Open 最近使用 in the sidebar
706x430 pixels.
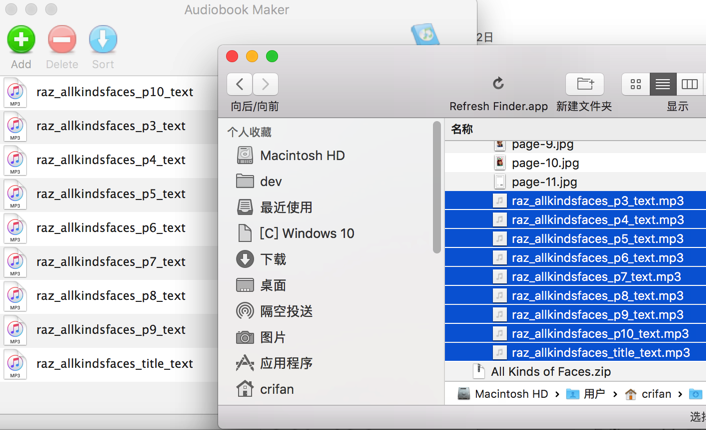click(274, 207)
